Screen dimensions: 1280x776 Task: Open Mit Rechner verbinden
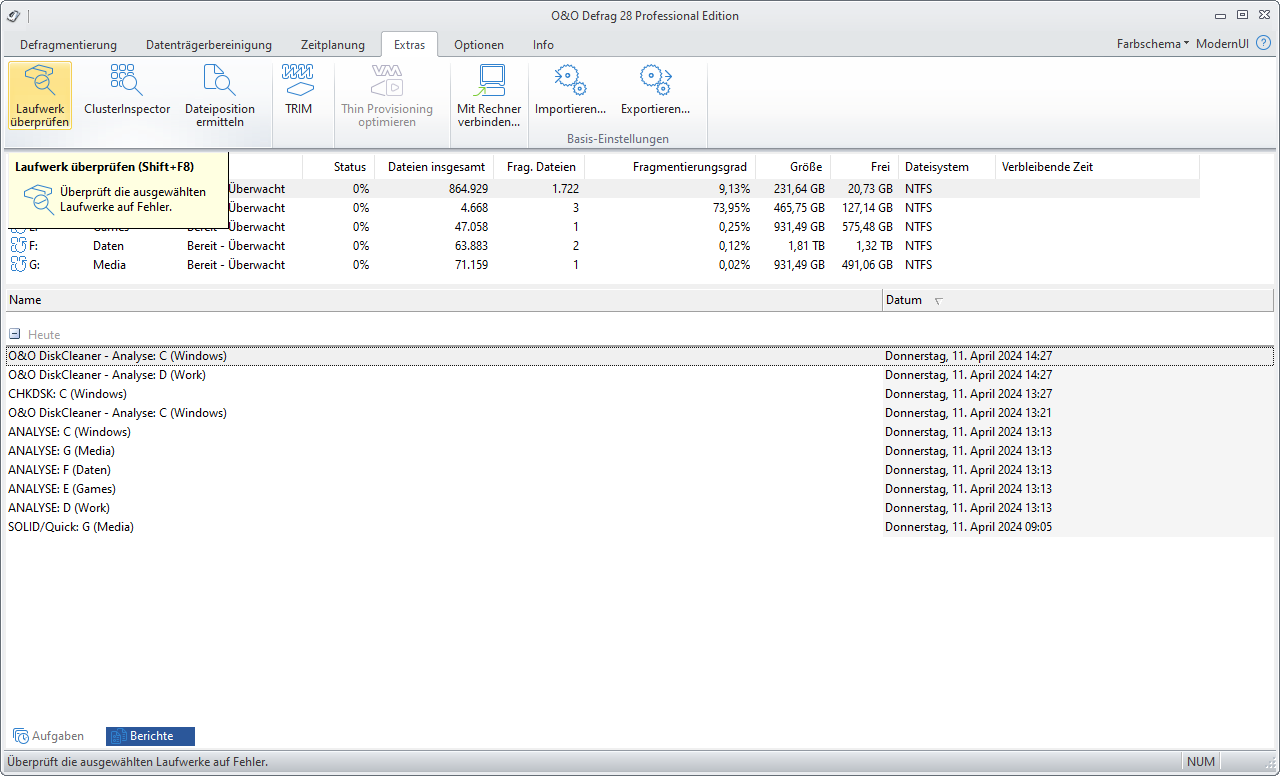489,96
